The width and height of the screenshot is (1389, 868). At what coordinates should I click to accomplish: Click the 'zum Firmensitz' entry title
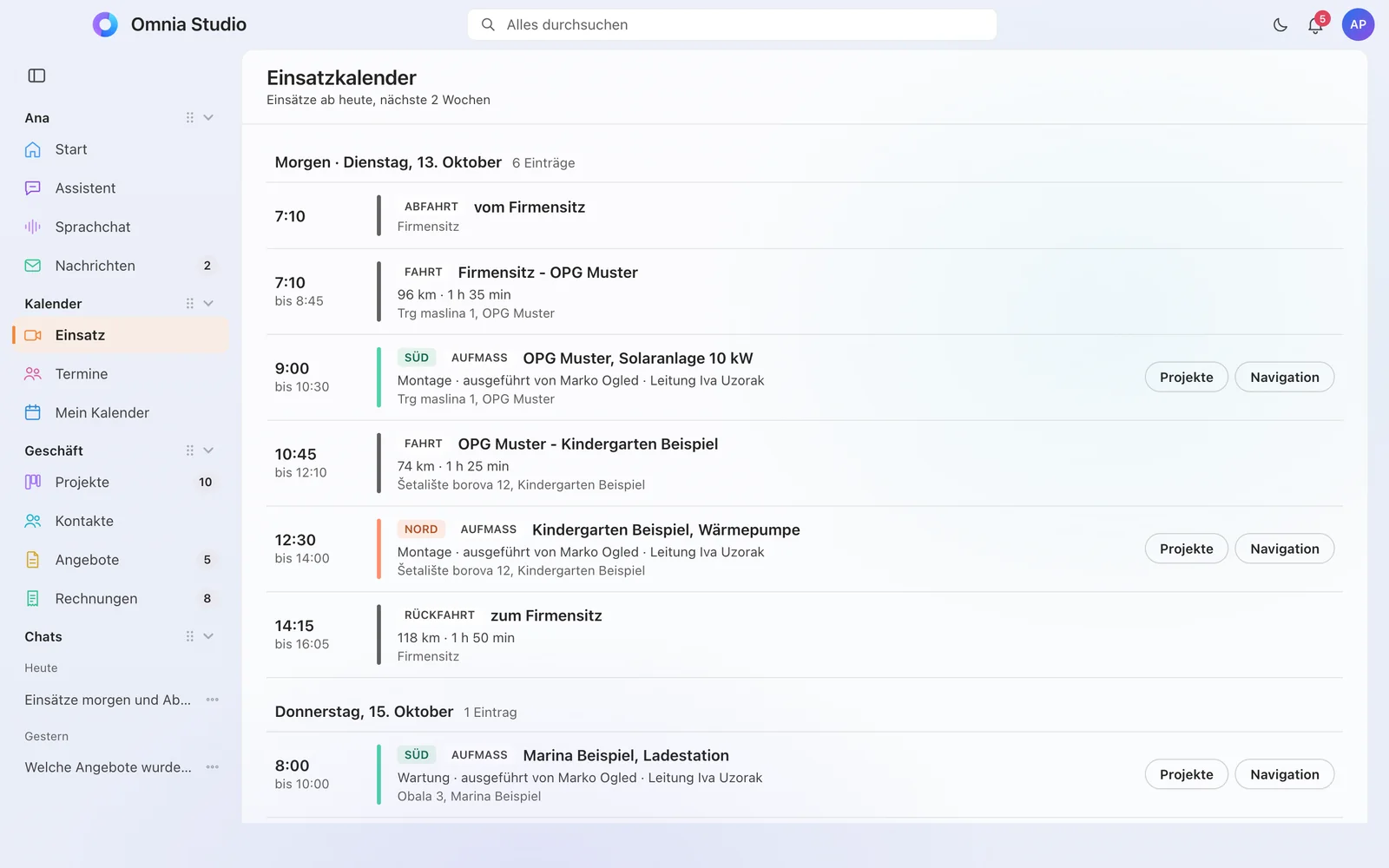[x=546, y=615]
